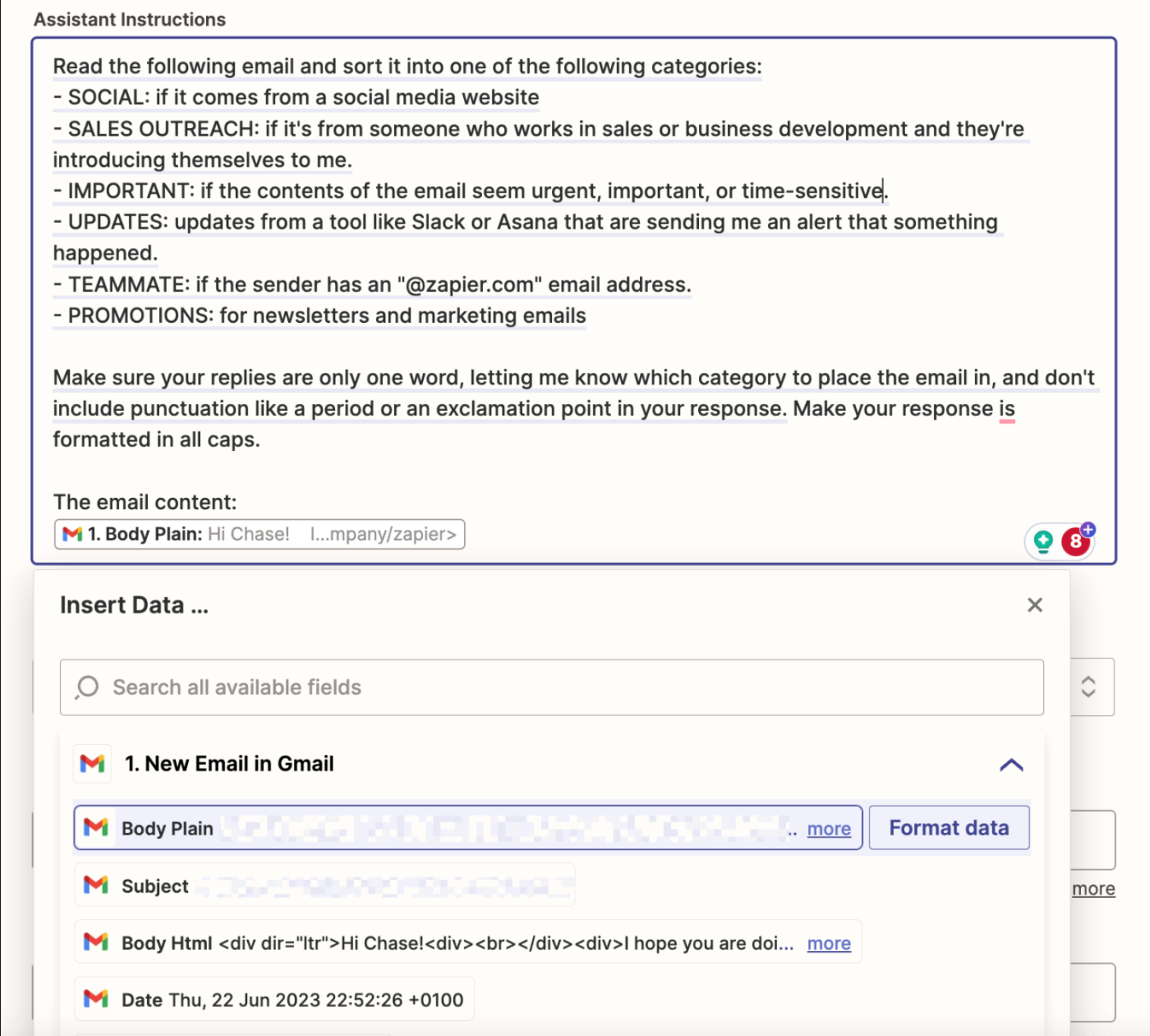Screen dimensions: 1150x1036
Task: Click the Search all available fields box
Action: tap(552, 687)
